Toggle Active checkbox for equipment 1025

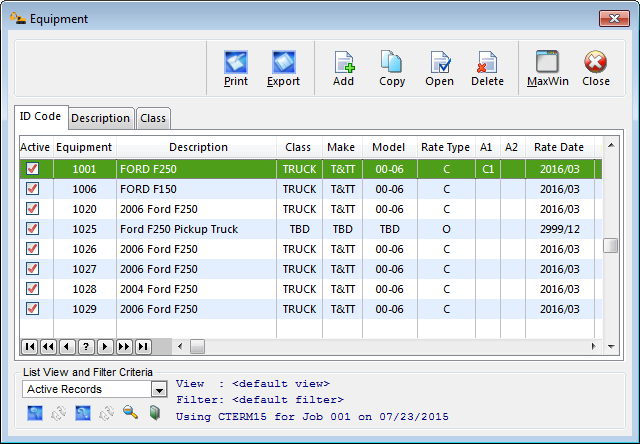tap(33, 229)
